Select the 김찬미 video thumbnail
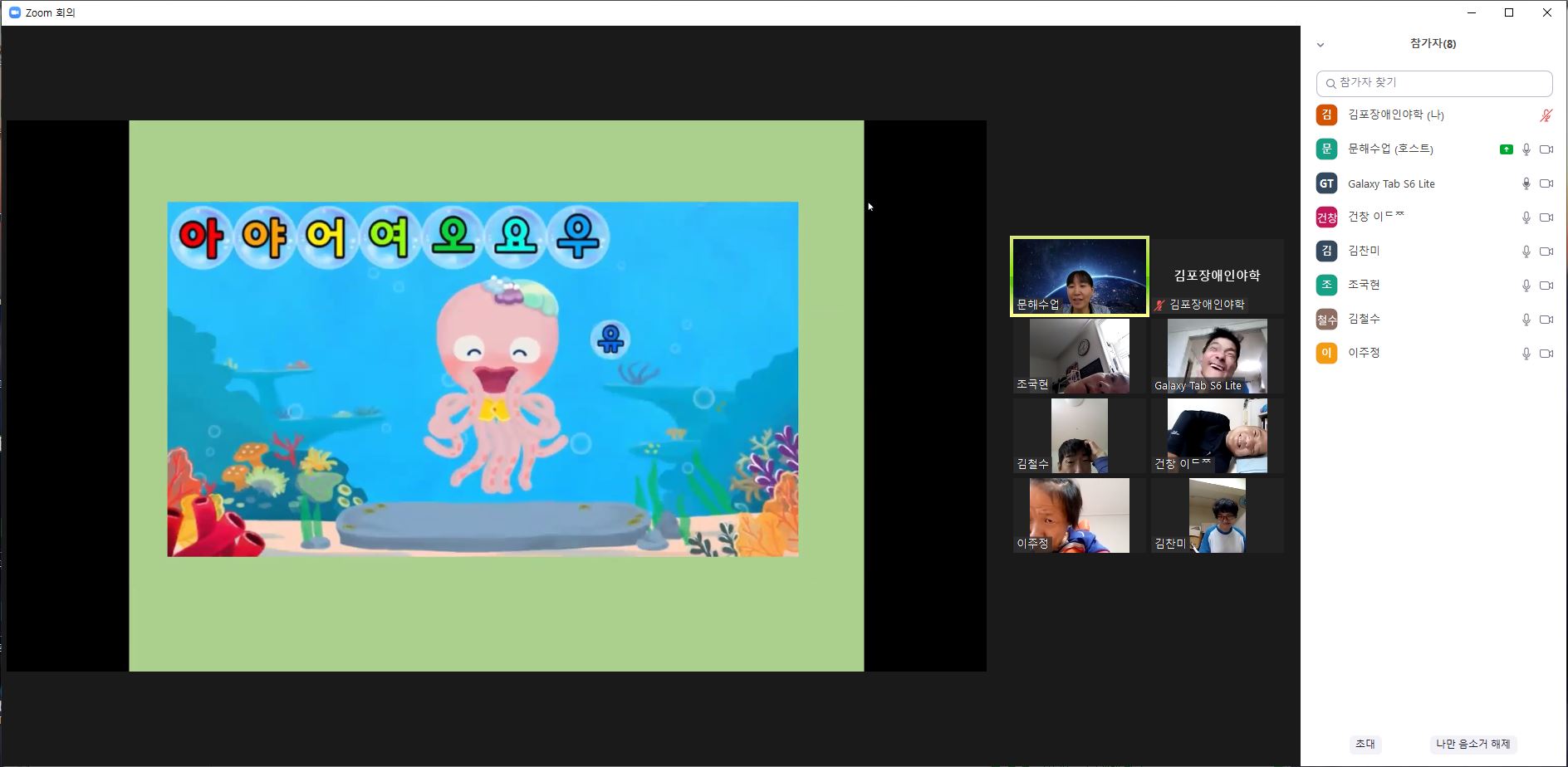The width and height of the screenshot is (1568, 767). tap(1217, 515)
